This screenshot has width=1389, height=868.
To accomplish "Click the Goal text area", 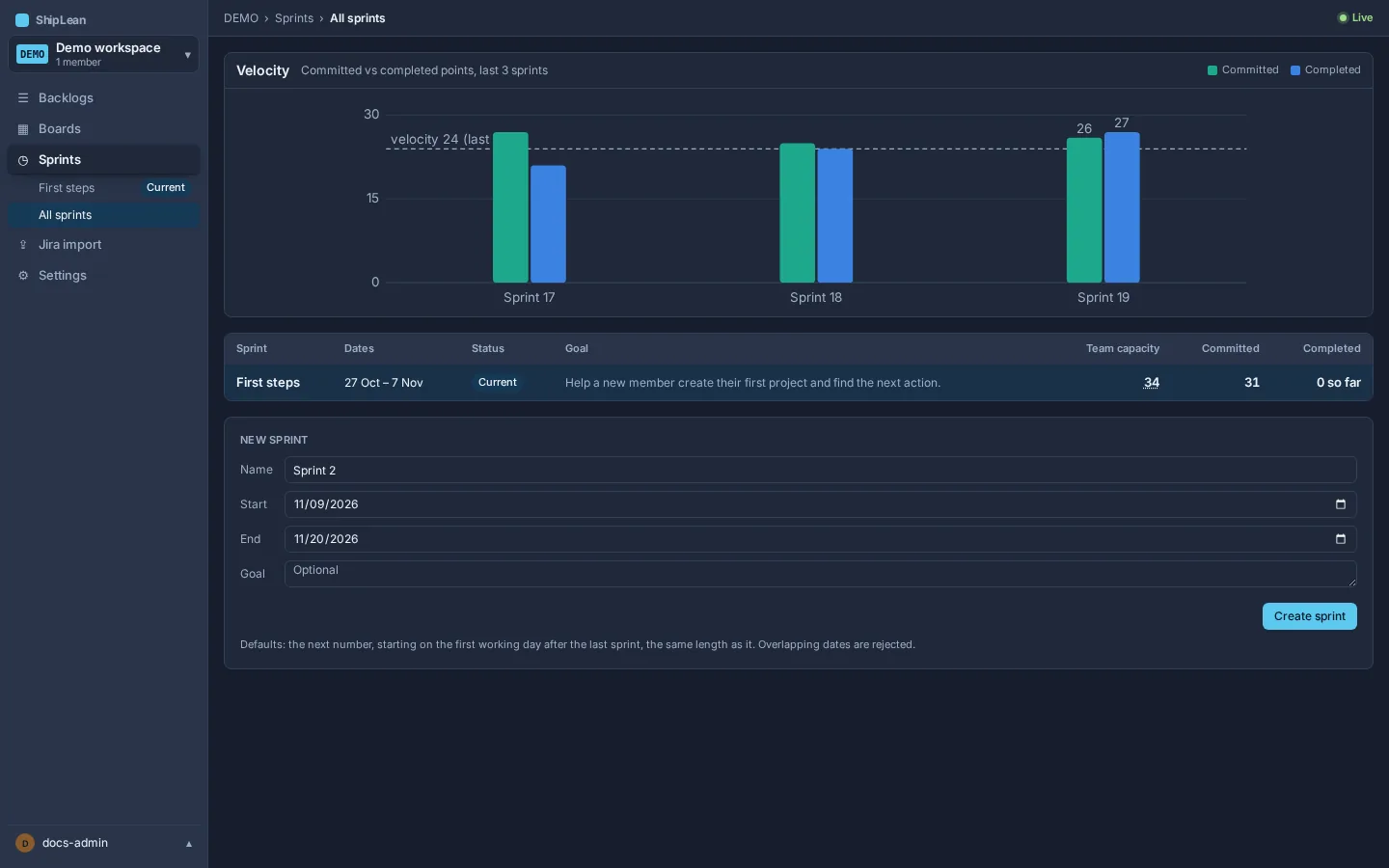I will (820, 574).
